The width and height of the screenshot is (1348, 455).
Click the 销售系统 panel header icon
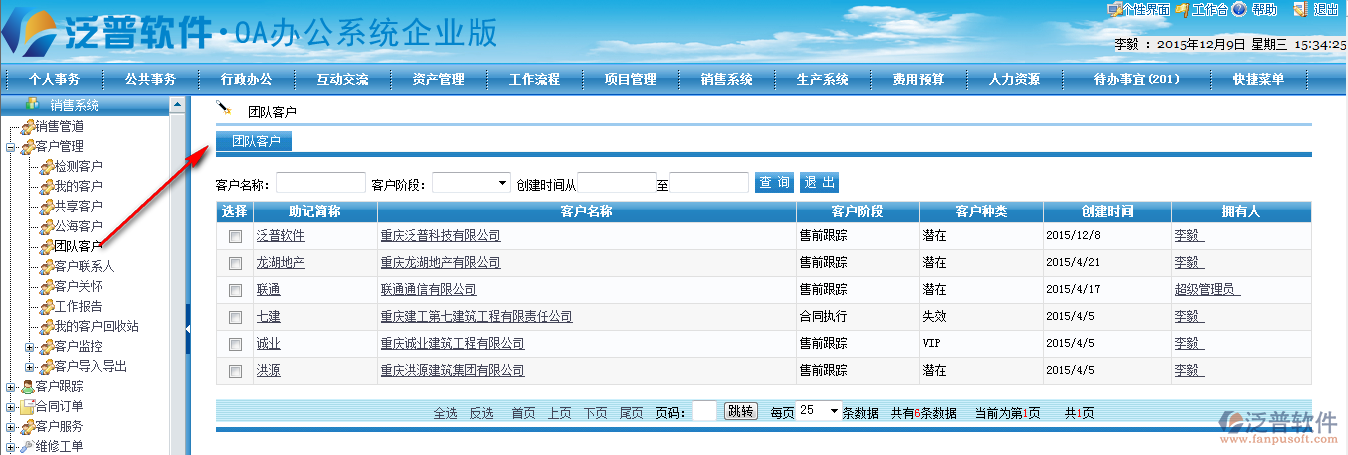coord(32,104)
